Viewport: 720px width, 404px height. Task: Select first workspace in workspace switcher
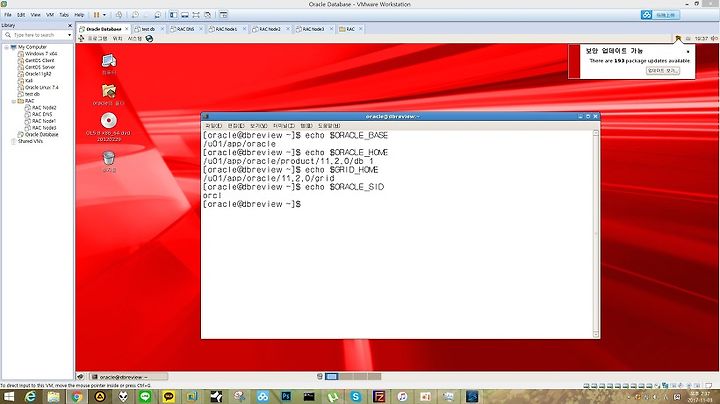332,376
